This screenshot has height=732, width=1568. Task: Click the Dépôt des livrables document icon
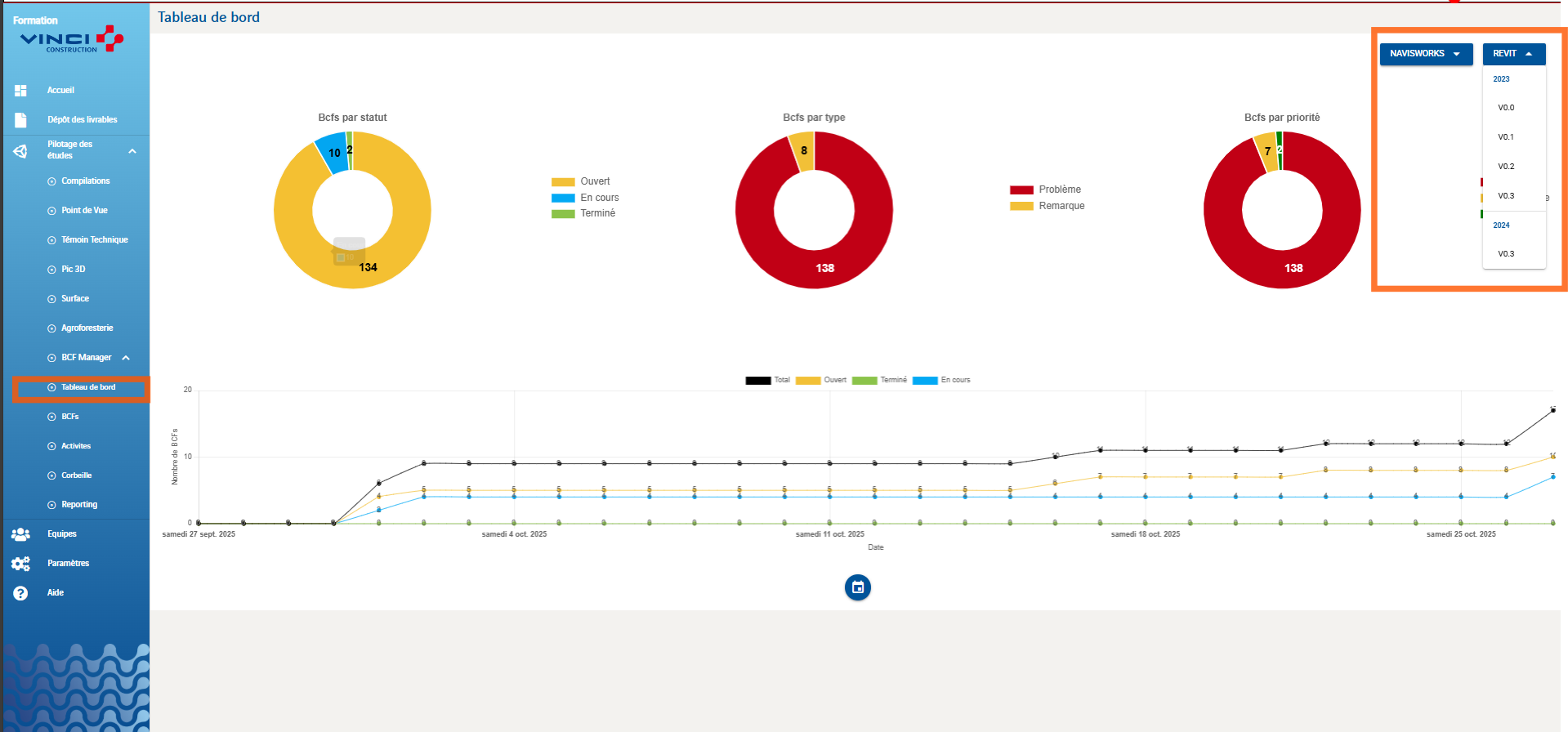[21, 120]
